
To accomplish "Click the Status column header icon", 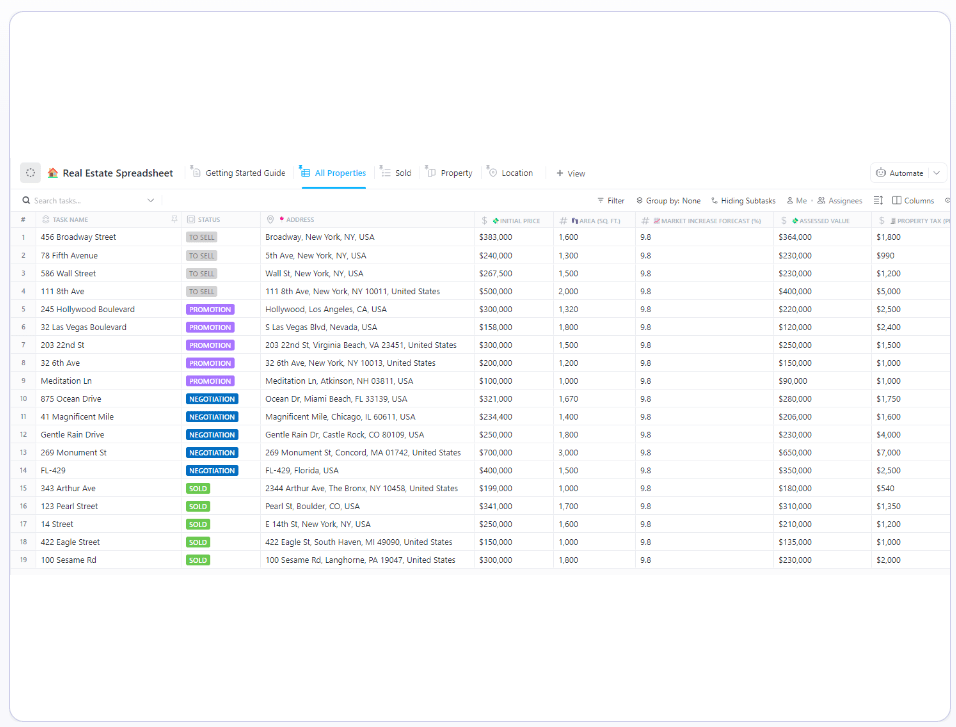I will 191,219.
